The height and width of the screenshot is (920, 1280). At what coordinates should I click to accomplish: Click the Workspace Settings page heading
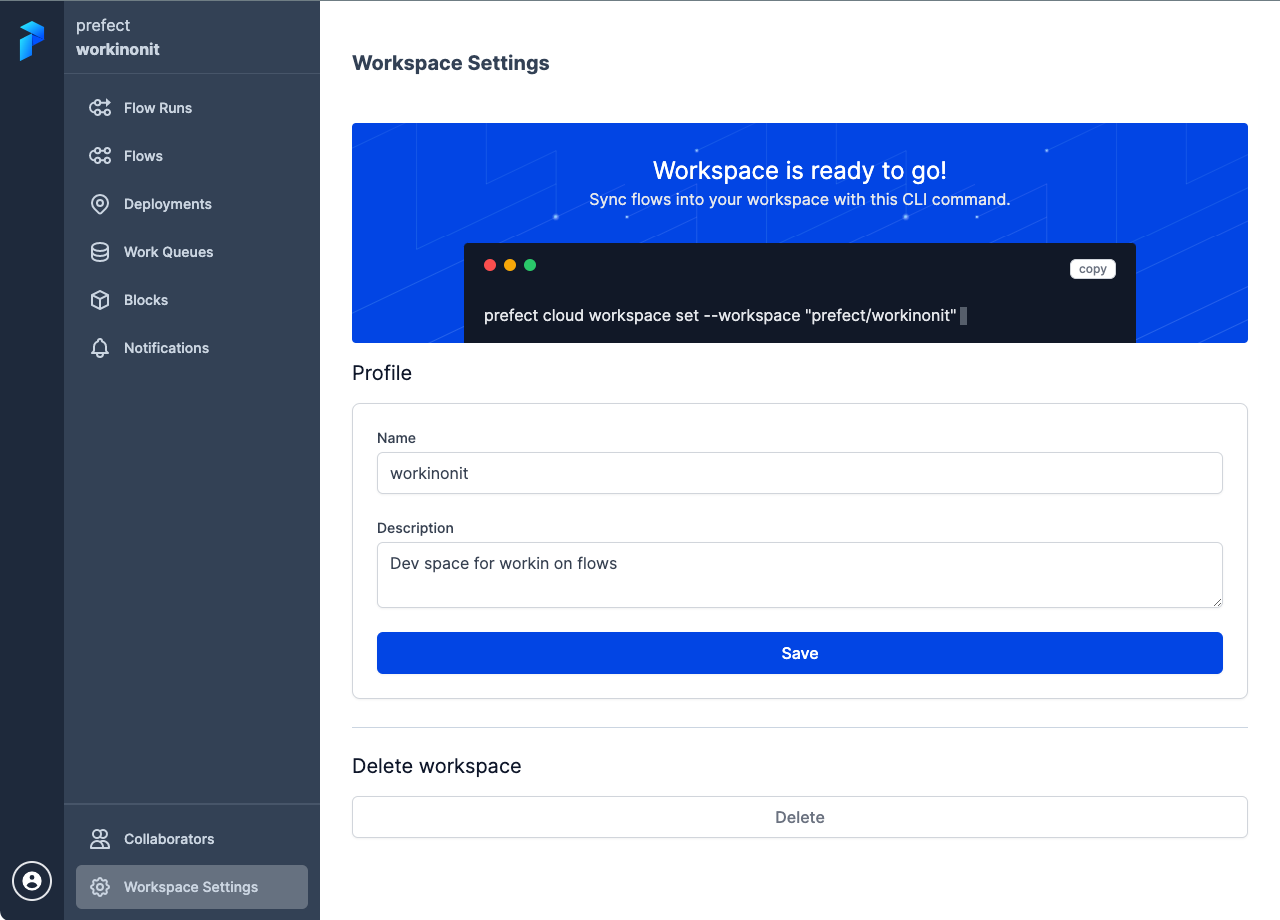(451, 63)
